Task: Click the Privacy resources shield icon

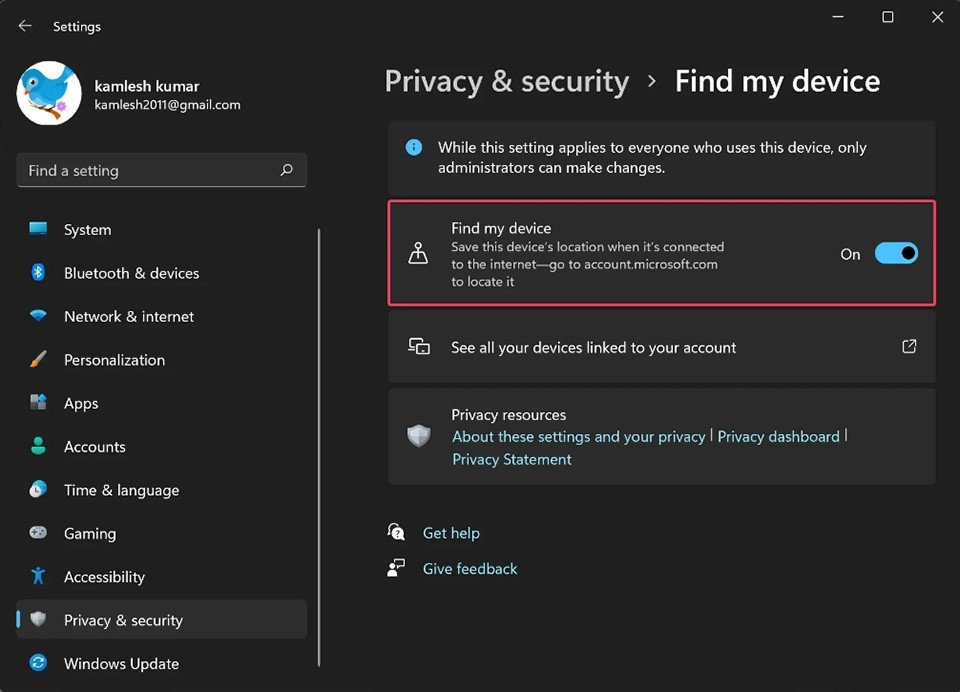Action: click(x=419, y=436)
